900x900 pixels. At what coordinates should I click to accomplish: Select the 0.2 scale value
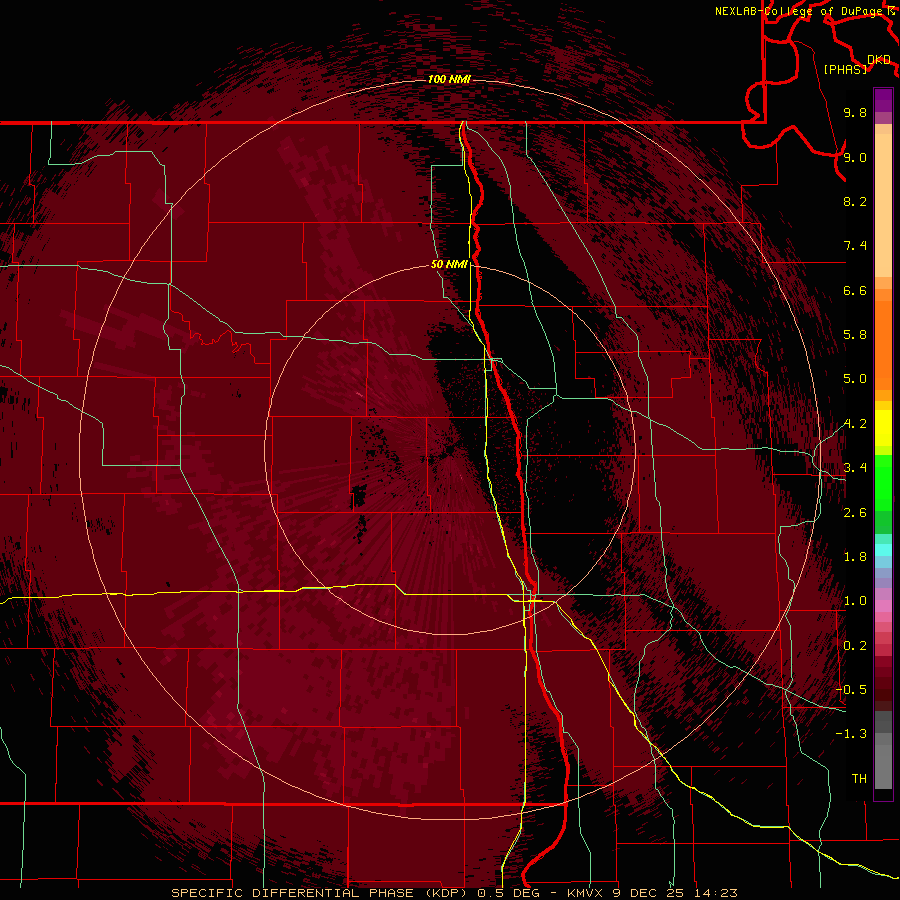tap(855, 646)
